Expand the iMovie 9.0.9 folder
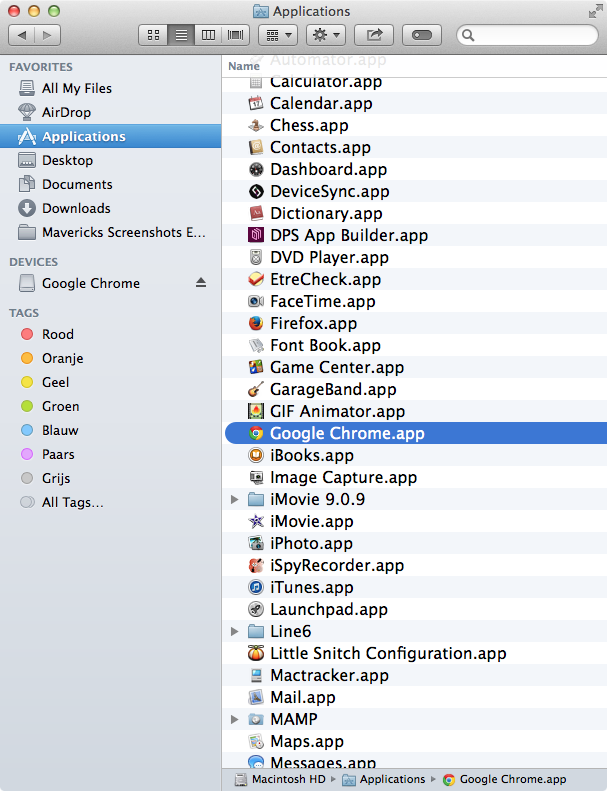607x791 pixels. pos(234,499)
